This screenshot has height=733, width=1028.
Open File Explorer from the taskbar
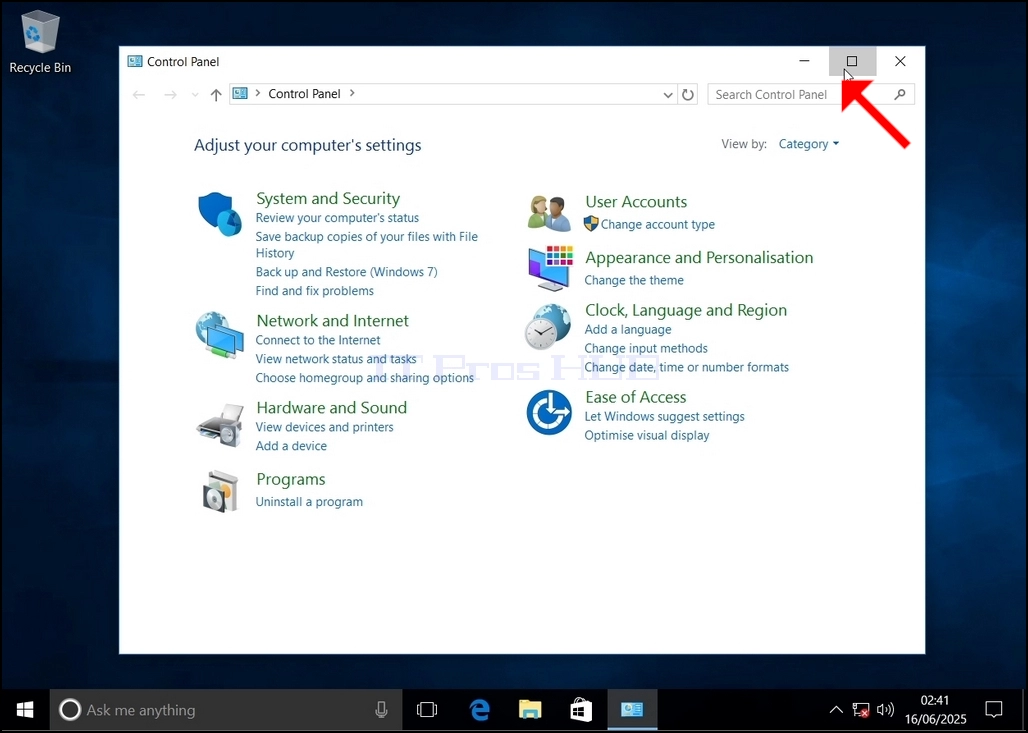tap(530, 709)
